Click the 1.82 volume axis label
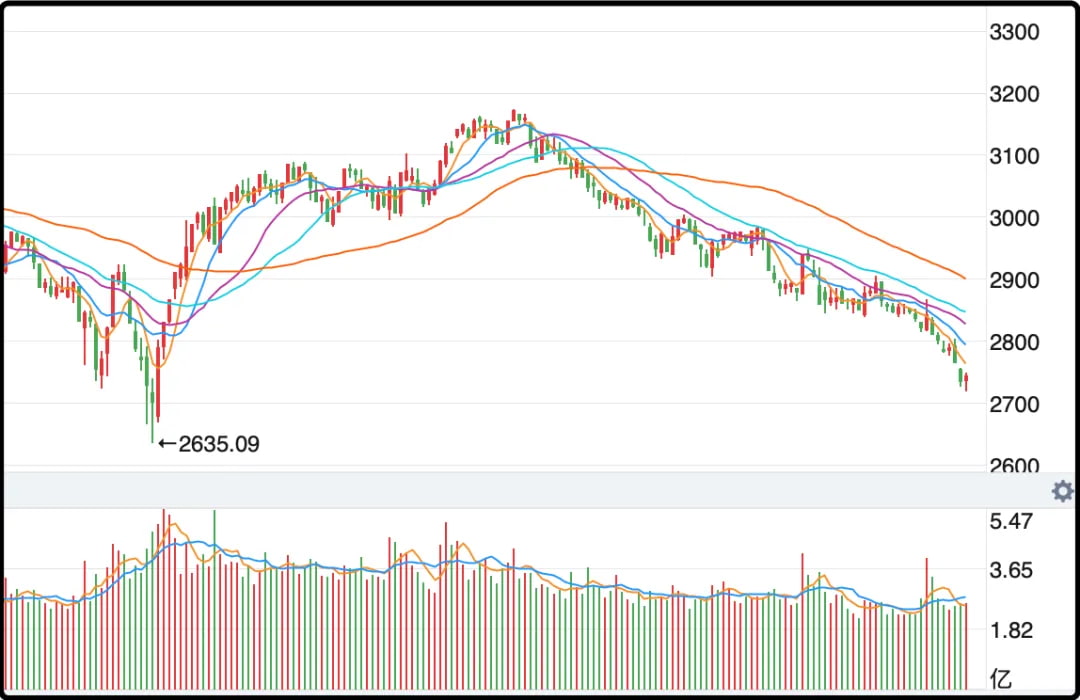1080x700 pixels. pyautogui.click(x=1011, y=630)
